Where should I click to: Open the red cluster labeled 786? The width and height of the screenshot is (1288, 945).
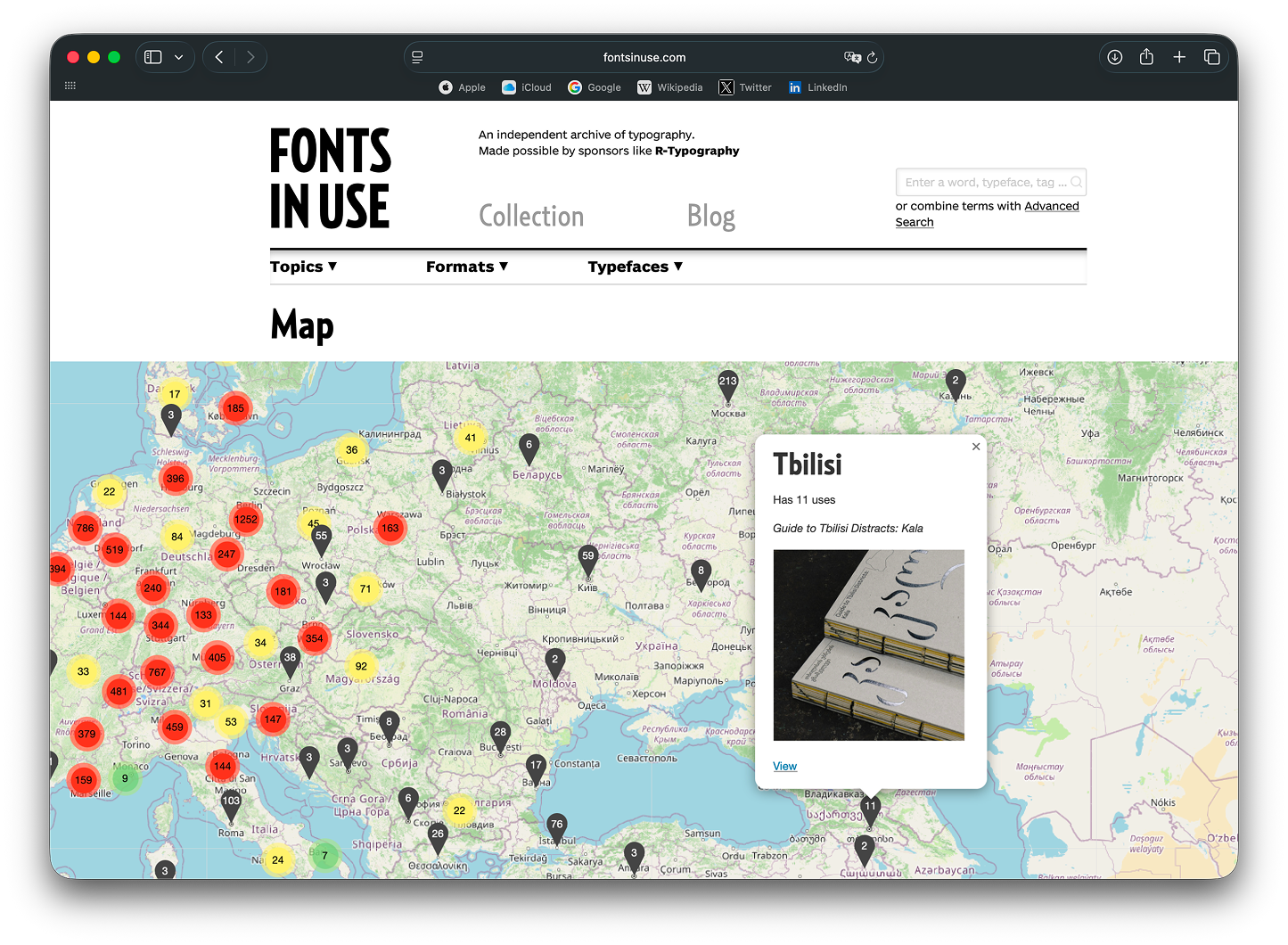85,529
